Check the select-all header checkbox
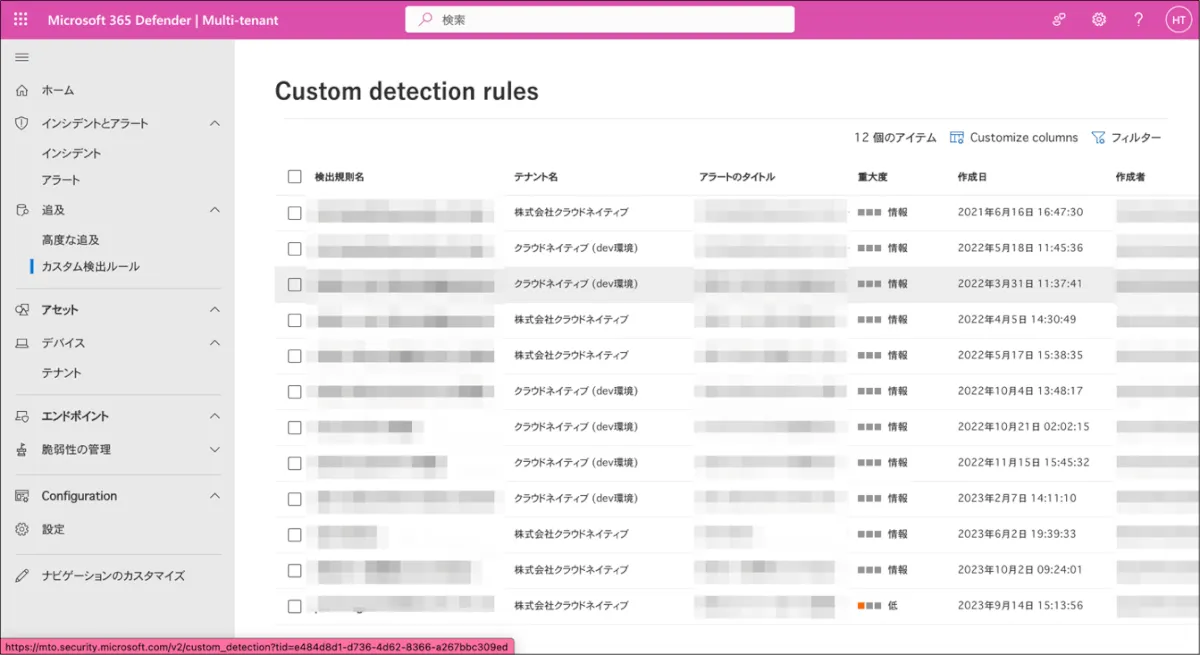The image size is (1200, 655). (x=294, y=177)
